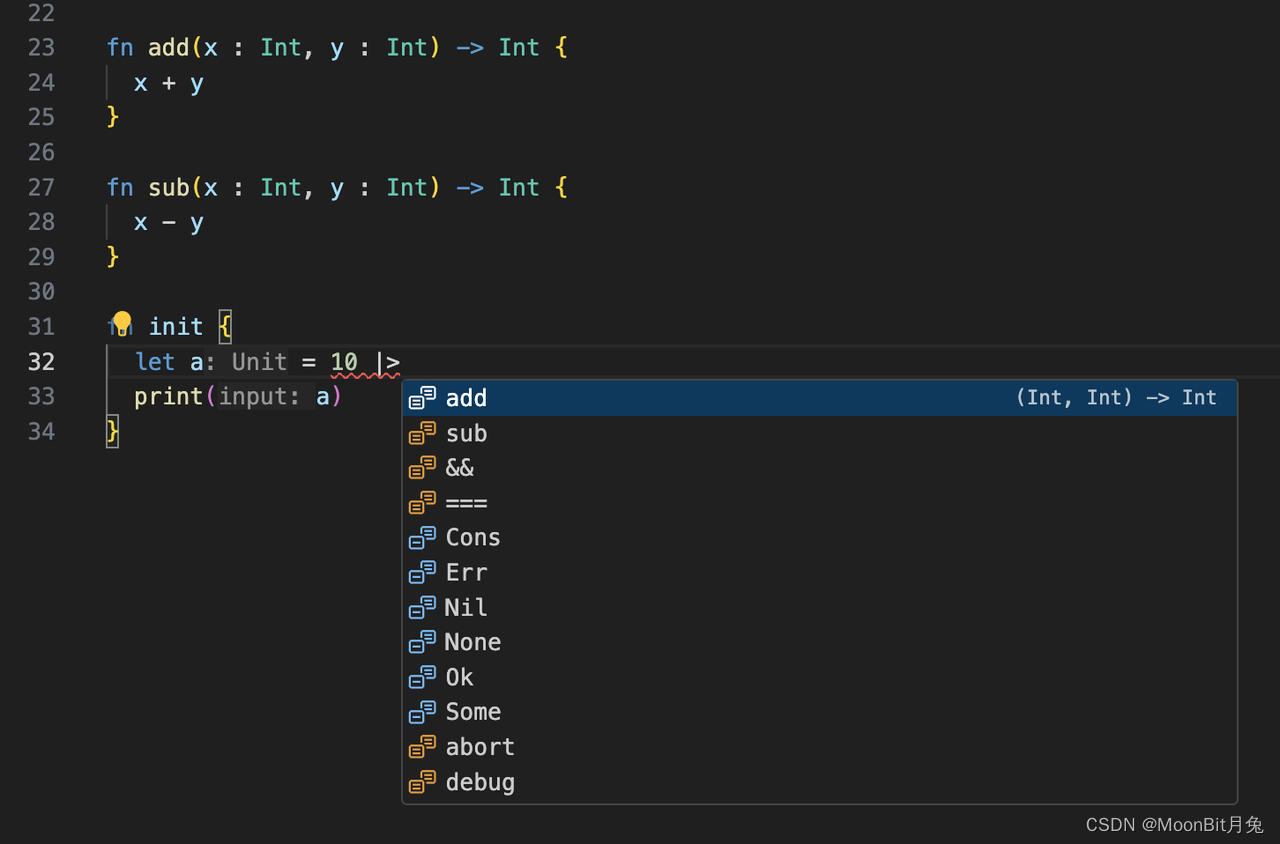
Task: Choose the 'abort' function suggestion
Action: pos(819,748)
